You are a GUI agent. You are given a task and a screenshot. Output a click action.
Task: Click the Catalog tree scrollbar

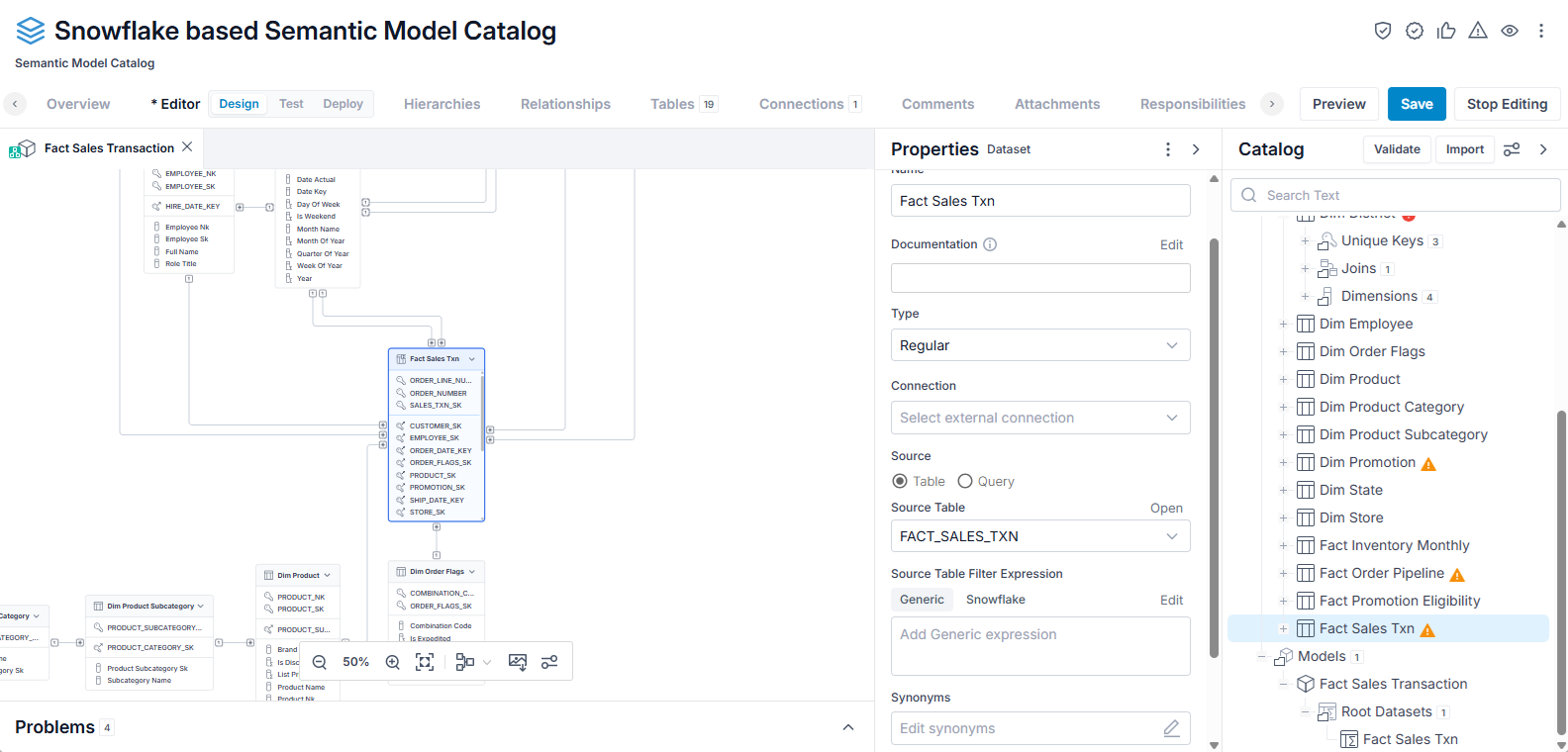pyautogui.click(x=1562, y=572)
